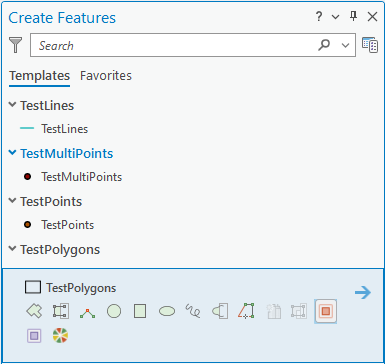The width and height of the screenshot is (385, 364).
Task: Collapse the TestMultiPoints group chevron
Action: coord(12,153)
